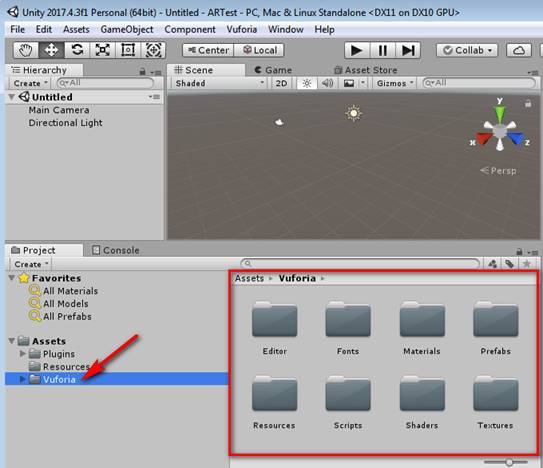Toggle scene lighting sun icon
This screenshot has width=543, height=468.
(x=307, y=83)
